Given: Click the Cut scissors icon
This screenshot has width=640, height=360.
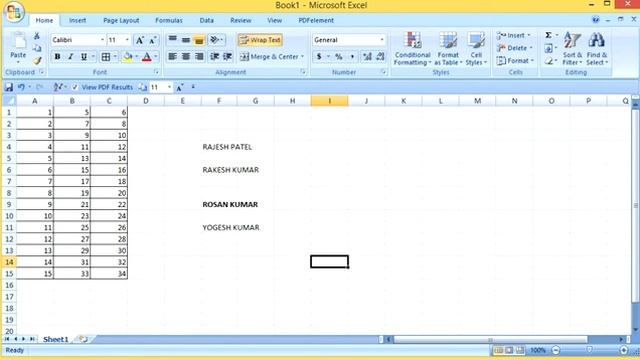Looking at the screenshot, I should tap(37, 36).
